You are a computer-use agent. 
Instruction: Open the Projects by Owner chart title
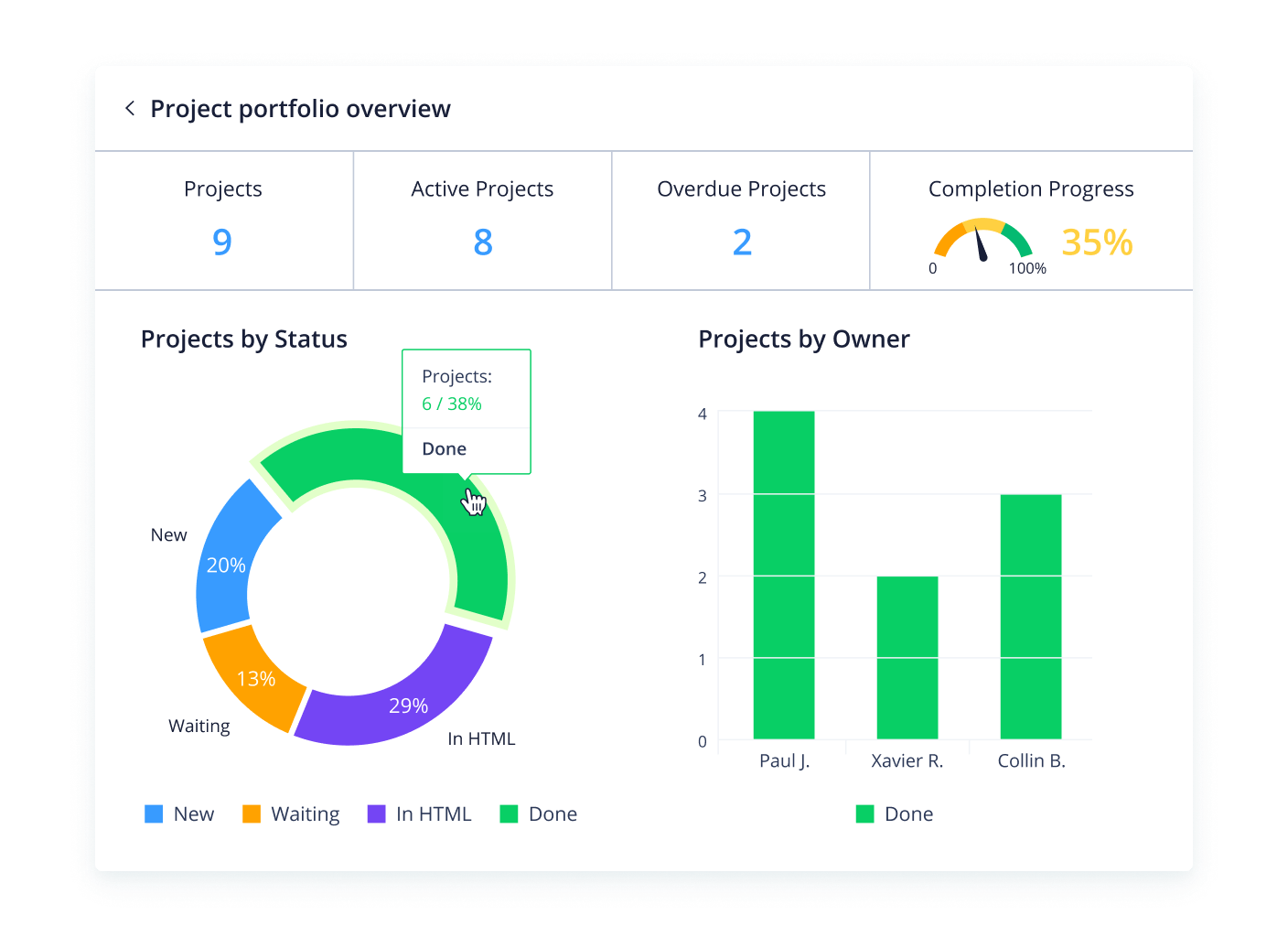coord(803,339)
